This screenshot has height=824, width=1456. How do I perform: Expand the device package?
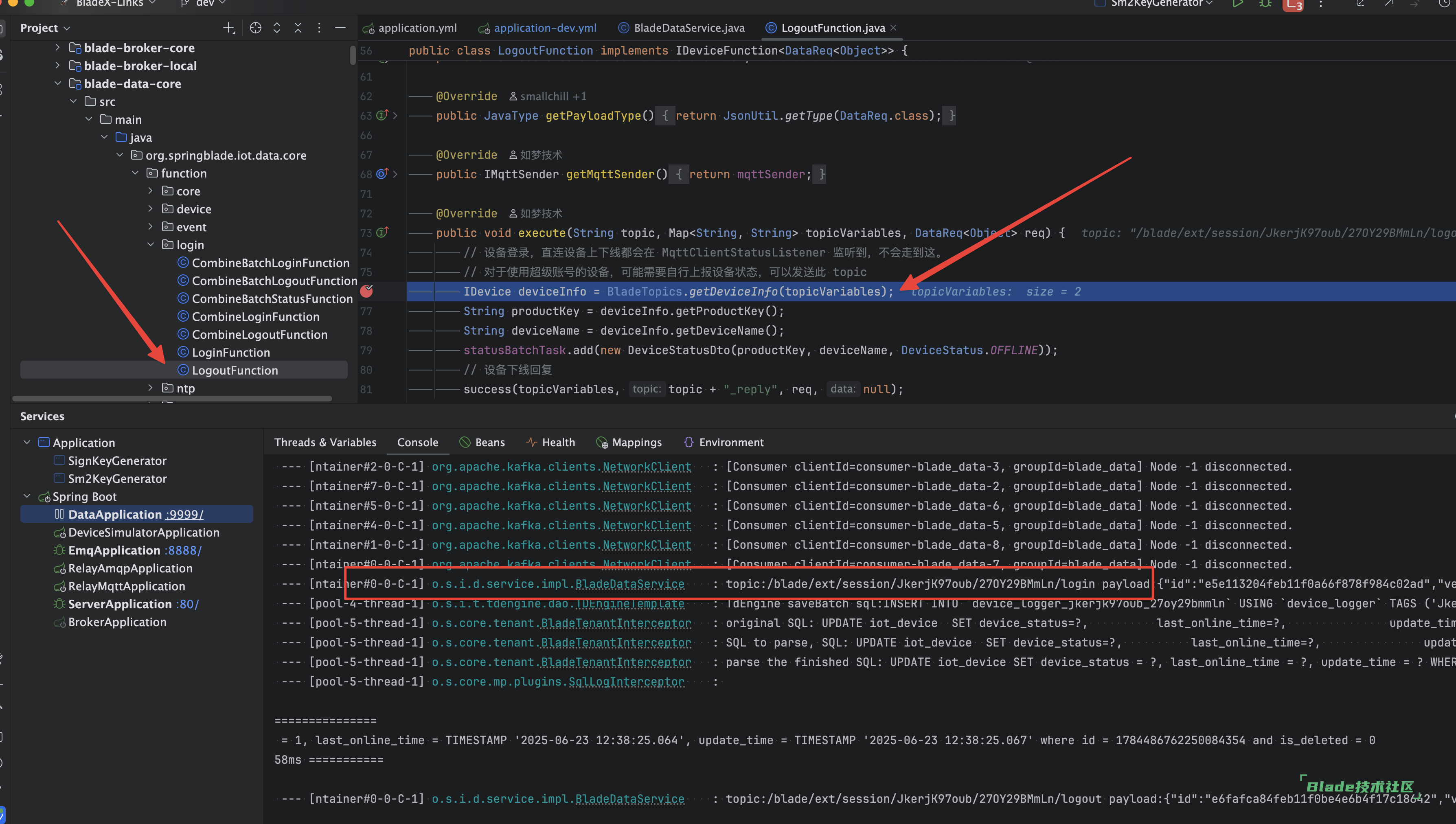click(x=150, y=209)
